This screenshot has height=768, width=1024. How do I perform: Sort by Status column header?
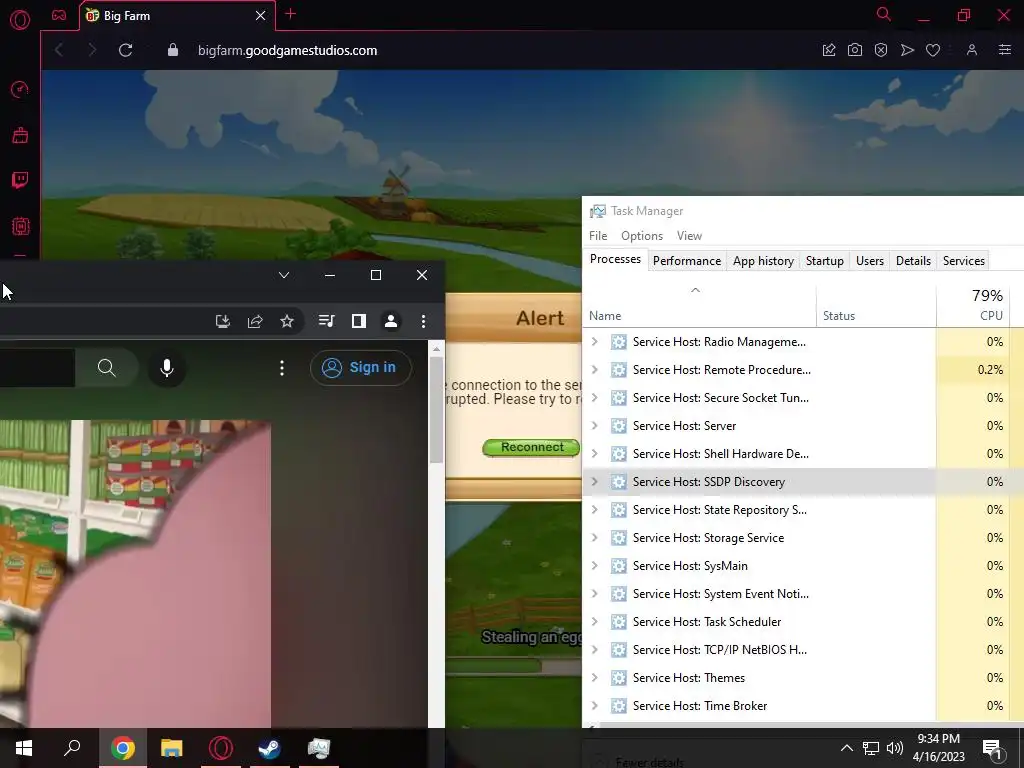876,306
